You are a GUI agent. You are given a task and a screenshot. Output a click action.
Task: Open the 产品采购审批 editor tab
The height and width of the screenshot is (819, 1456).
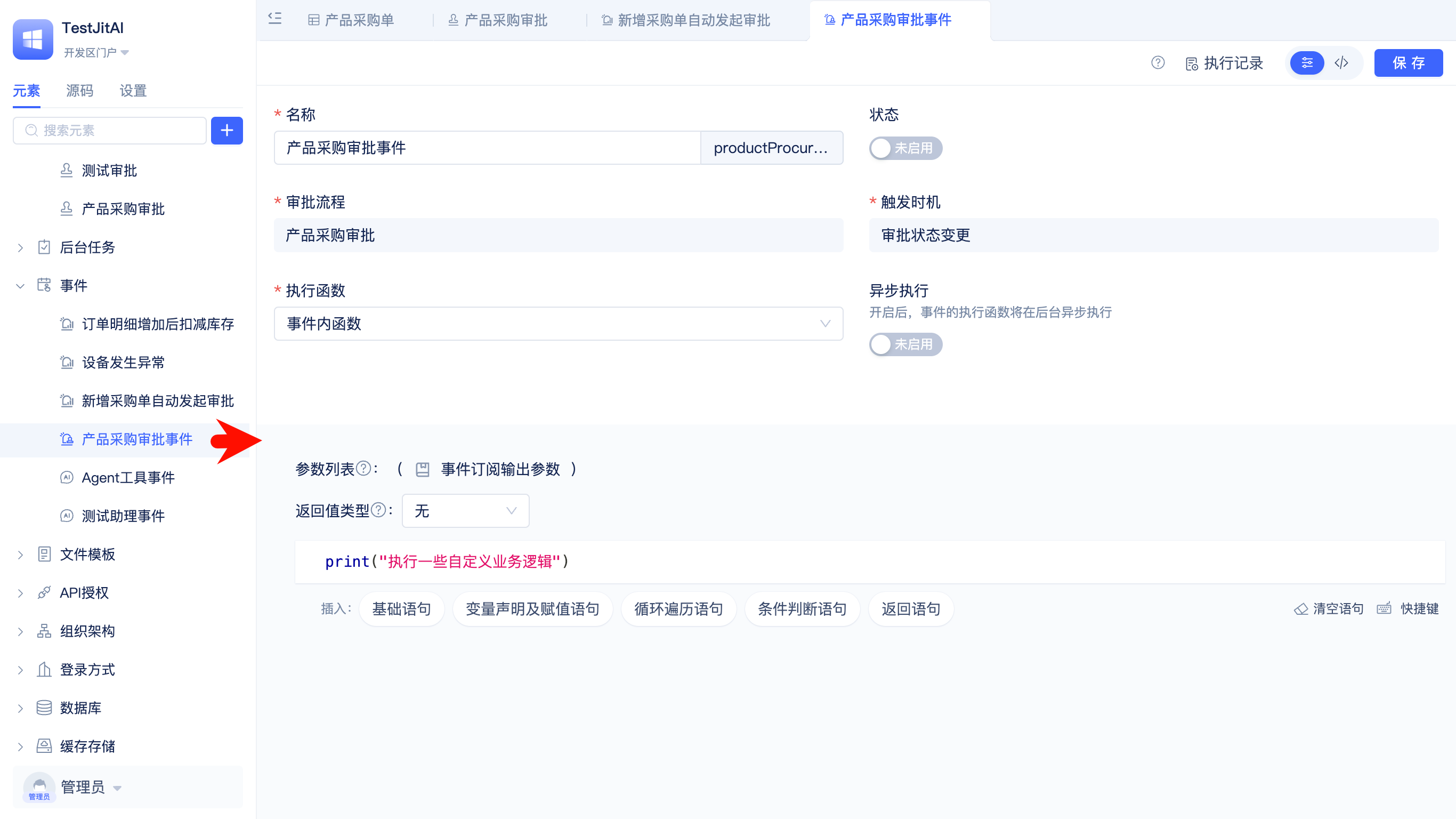497,20
